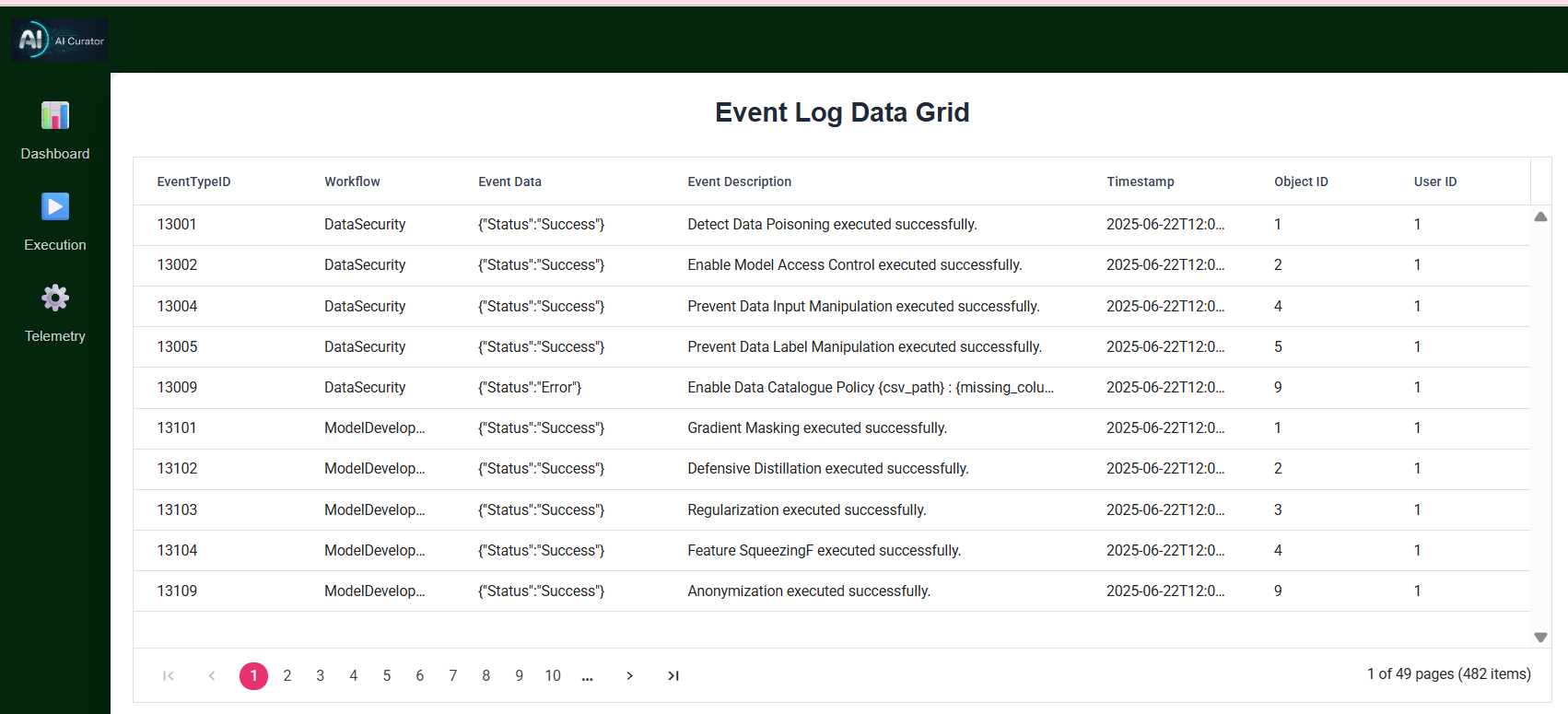This screenshot has height=714, width=1568.
Task: Open the Telemetry gear icon
Action: coord(55,298)
